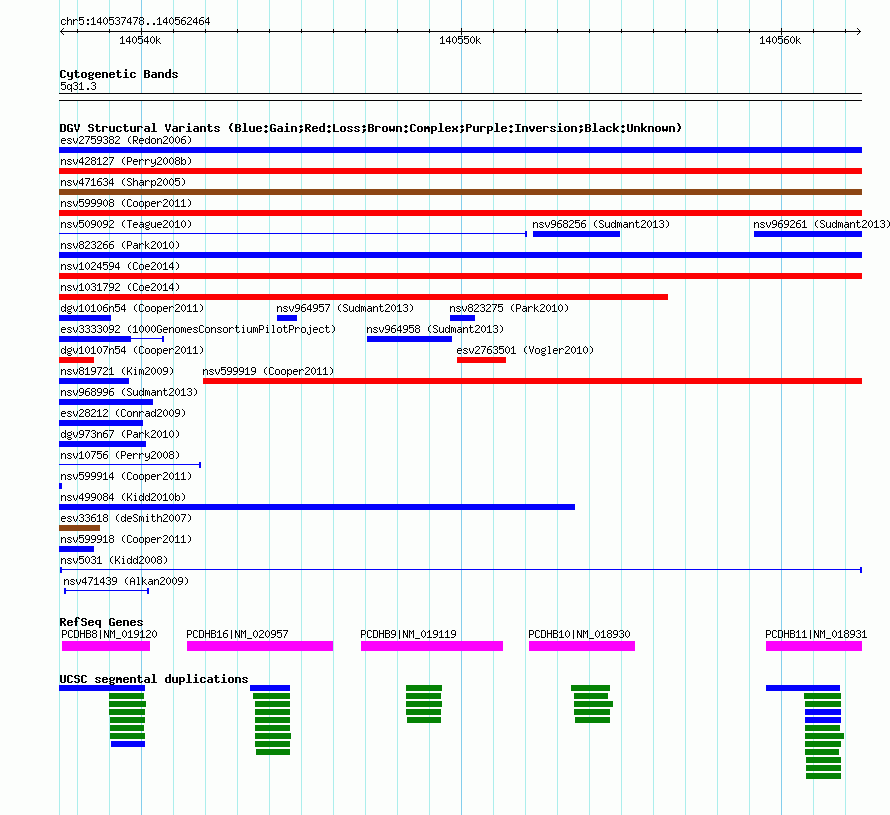This screenshot has height=815, width=890.
Task: Click the 140540k ruler tick label
Action: [x=140, y=40]
